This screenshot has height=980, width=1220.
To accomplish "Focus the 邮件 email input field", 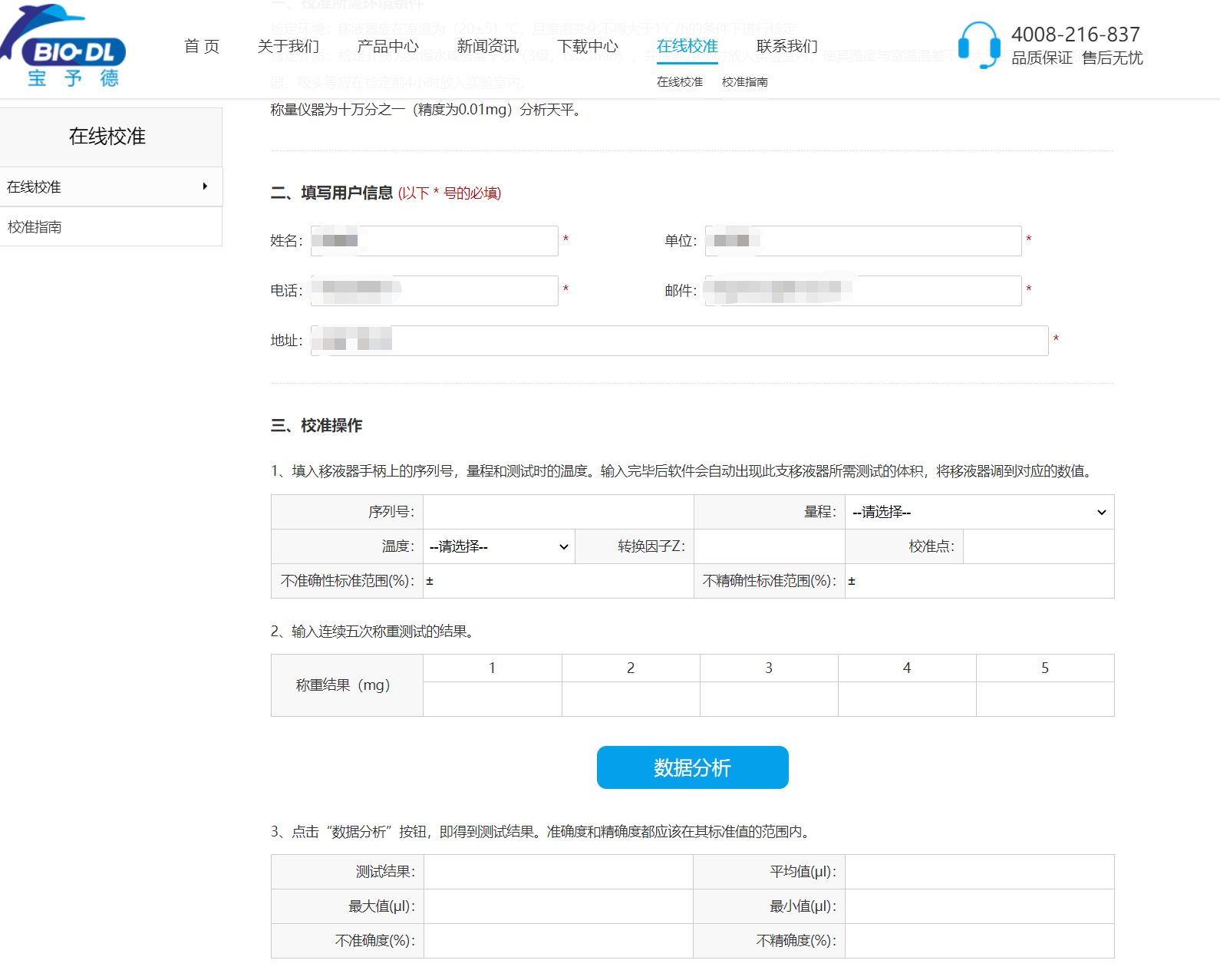I will (863, 291).
